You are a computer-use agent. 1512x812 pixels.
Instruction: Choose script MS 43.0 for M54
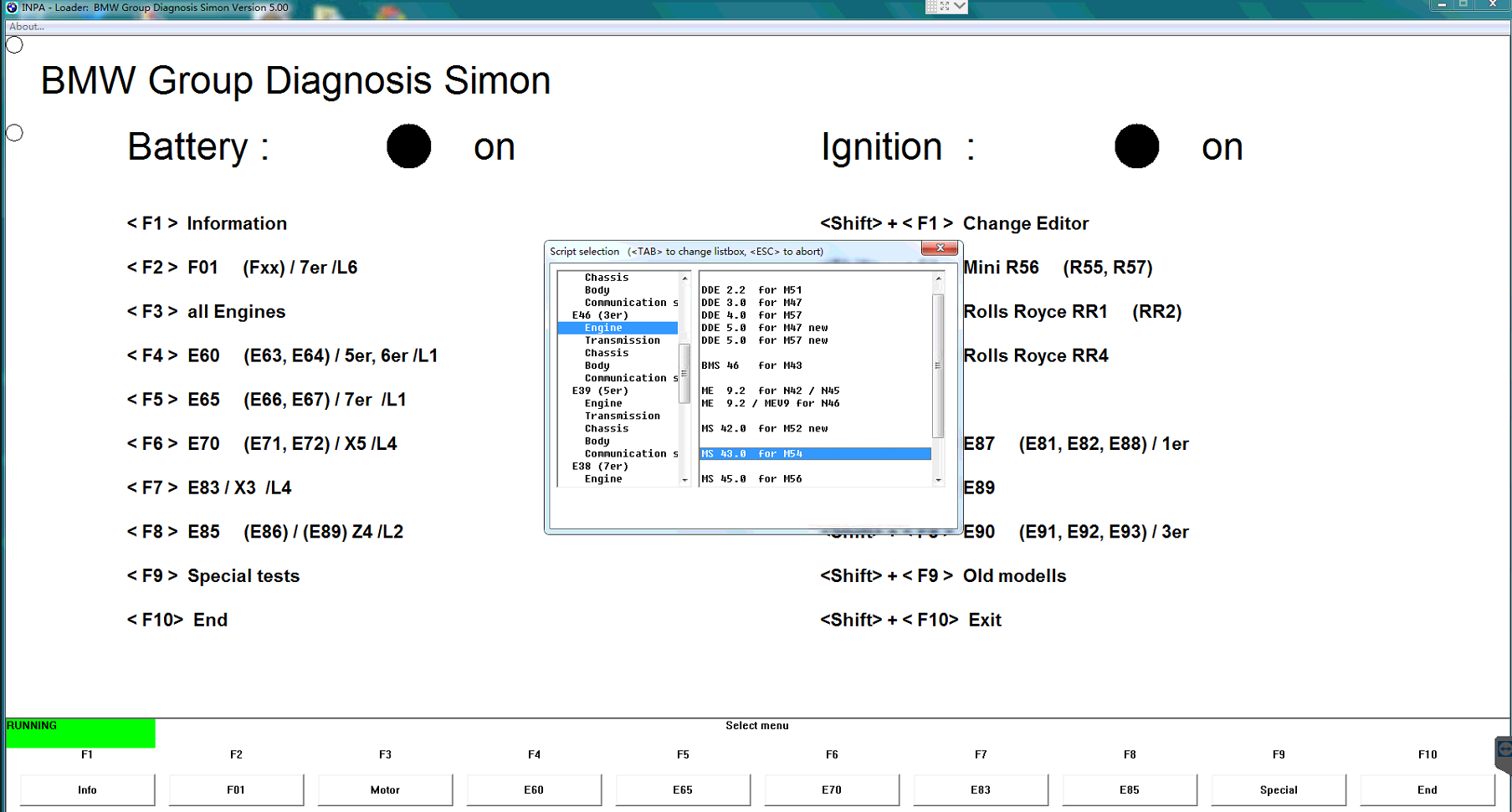[x=815, y=453]
